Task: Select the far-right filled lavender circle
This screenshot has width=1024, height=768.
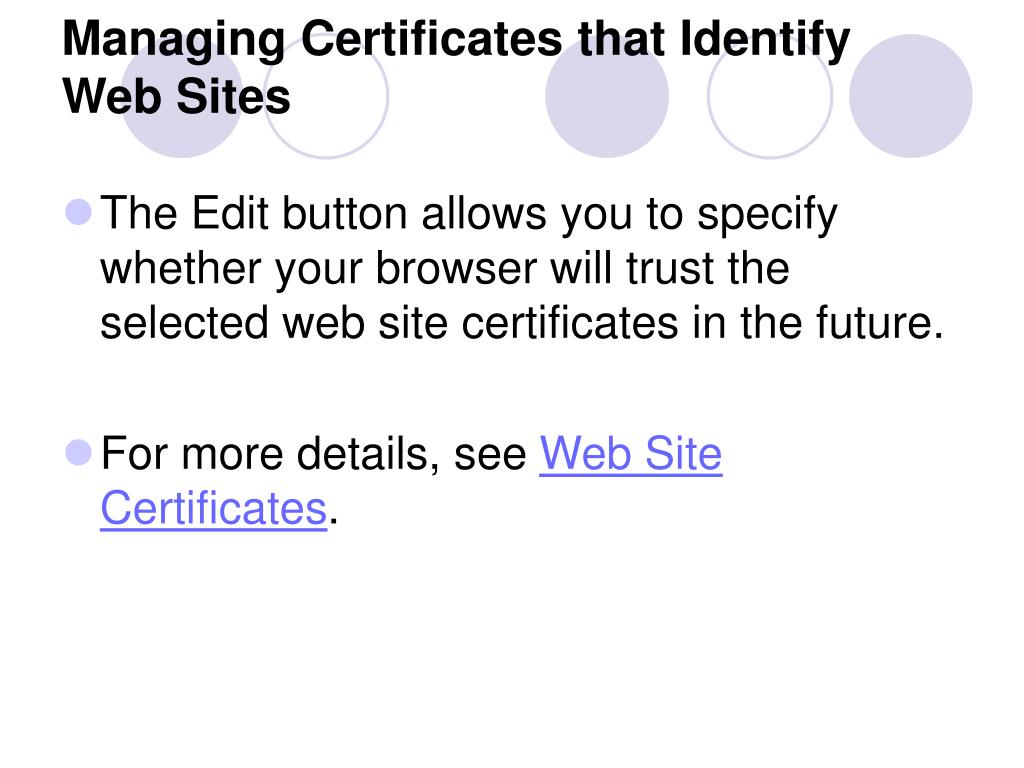Action: [911, 96]
